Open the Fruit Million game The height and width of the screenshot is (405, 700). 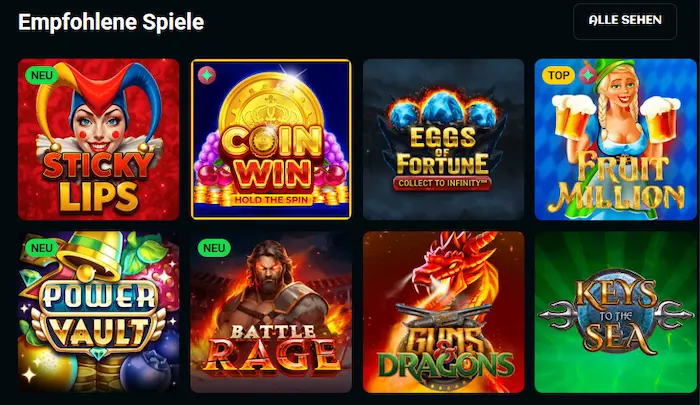point(616,139)
